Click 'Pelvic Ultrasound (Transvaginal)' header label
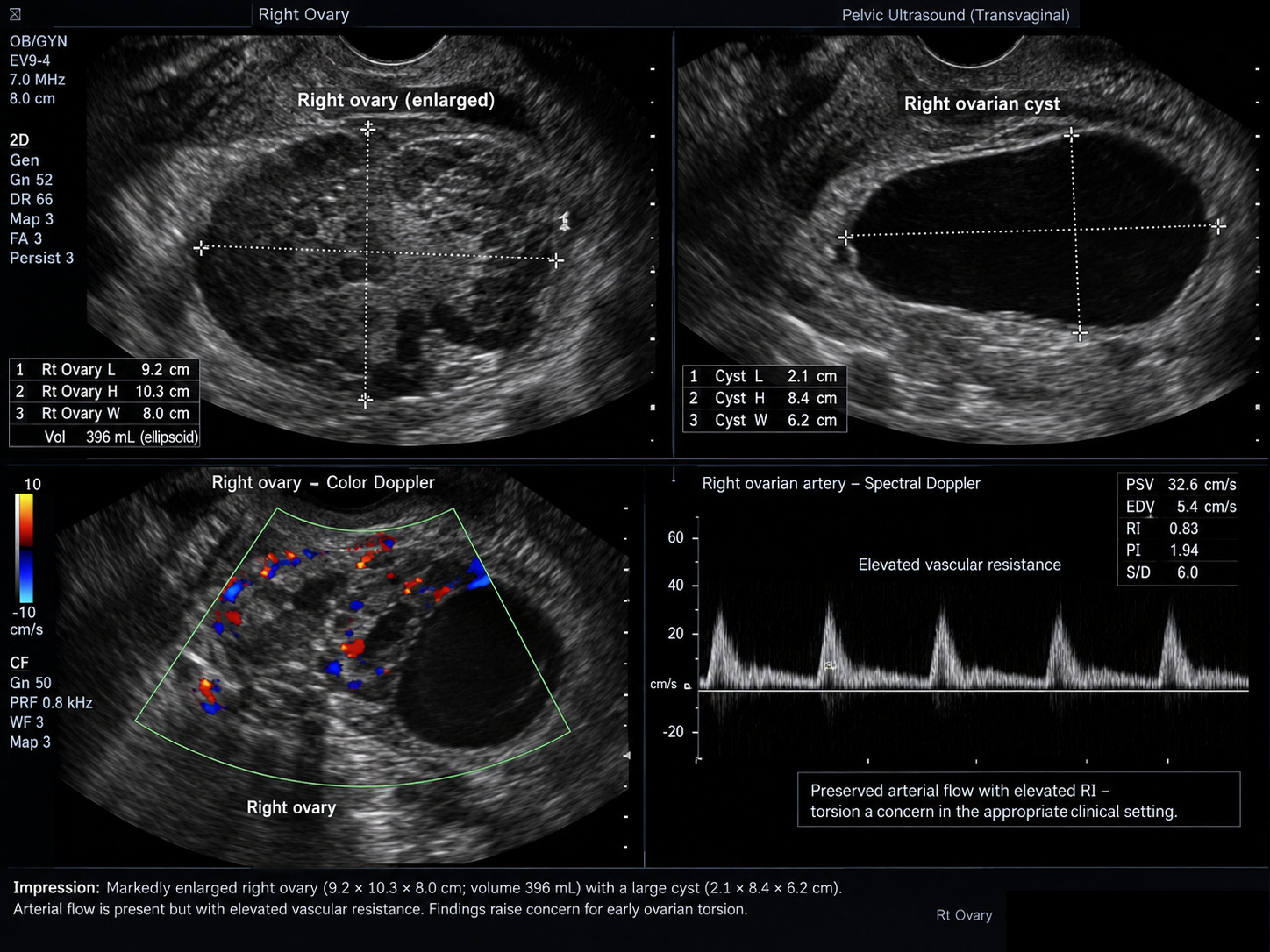Screen dimensions: 1270x952 (955, 15)
